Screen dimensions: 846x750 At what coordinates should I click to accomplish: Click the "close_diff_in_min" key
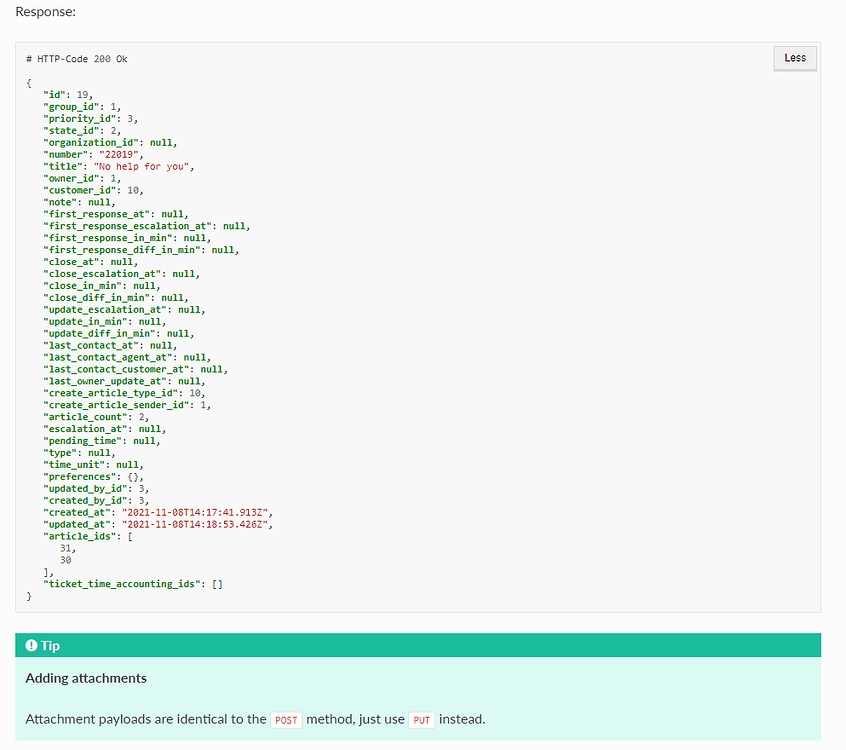99,298
